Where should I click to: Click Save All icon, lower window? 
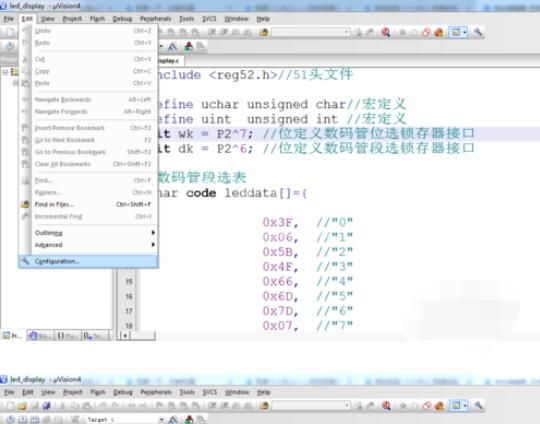(46, 405)
